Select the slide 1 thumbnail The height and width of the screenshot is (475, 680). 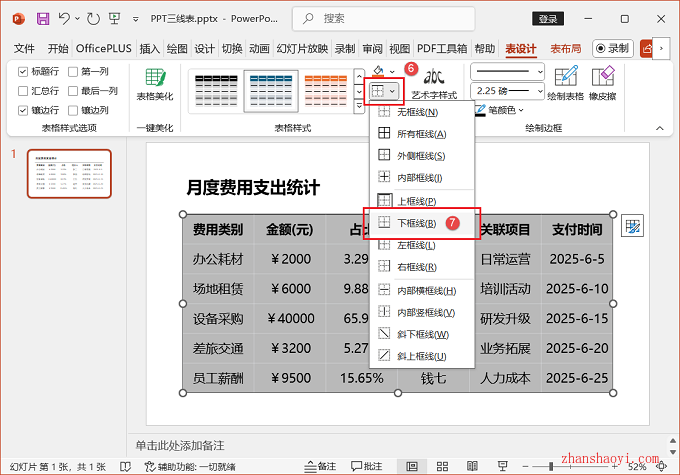(x=69, y=174)
